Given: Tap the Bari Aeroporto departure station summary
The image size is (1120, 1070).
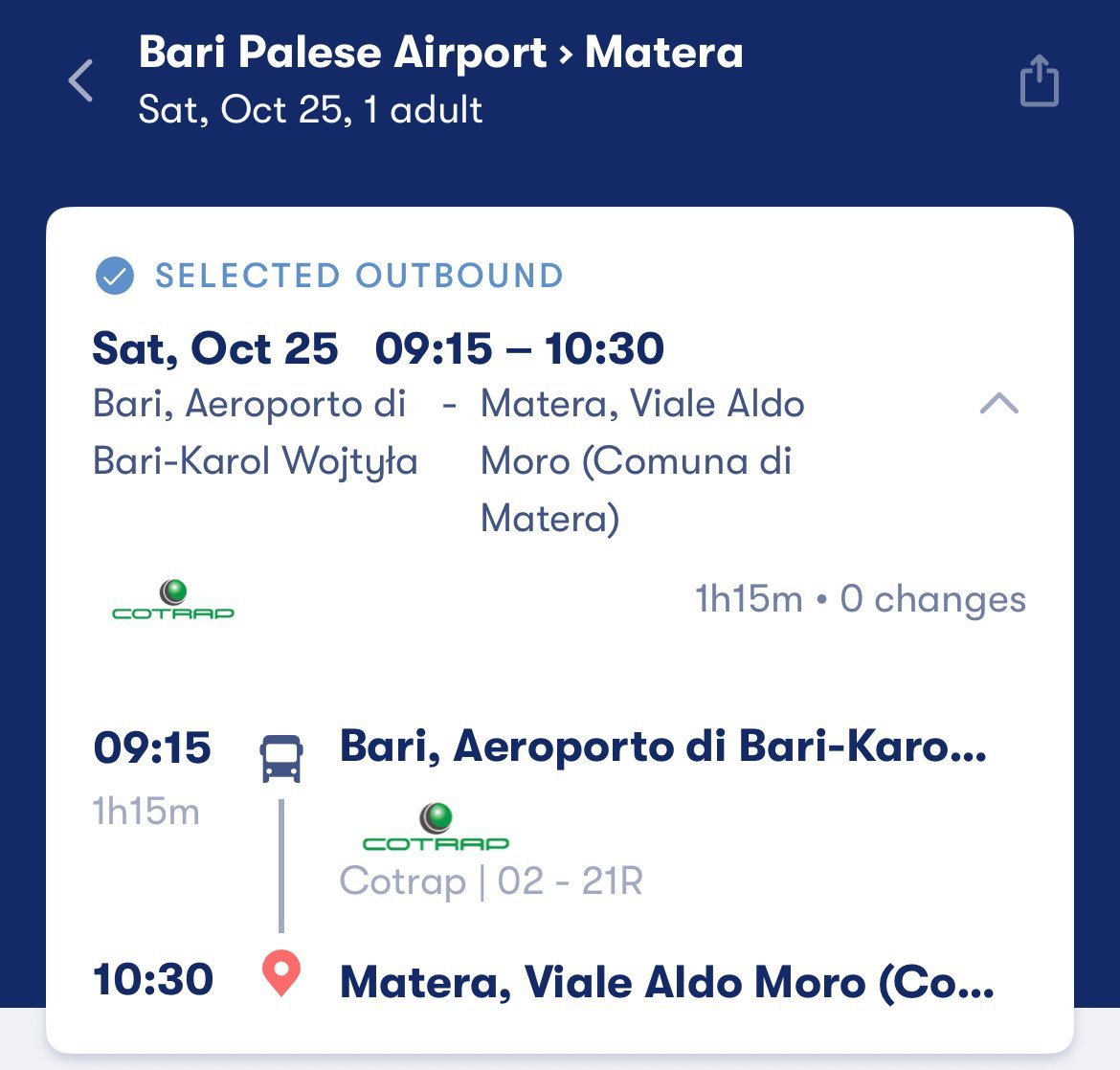Looking at the screenshot, I should coord(256,433).
